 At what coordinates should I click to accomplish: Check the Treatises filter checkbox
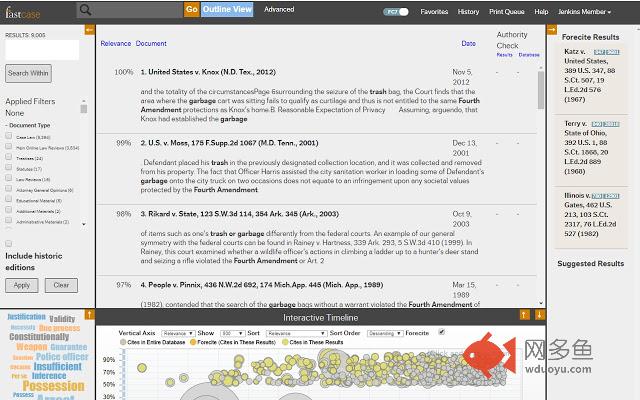(x=9, y=157)
